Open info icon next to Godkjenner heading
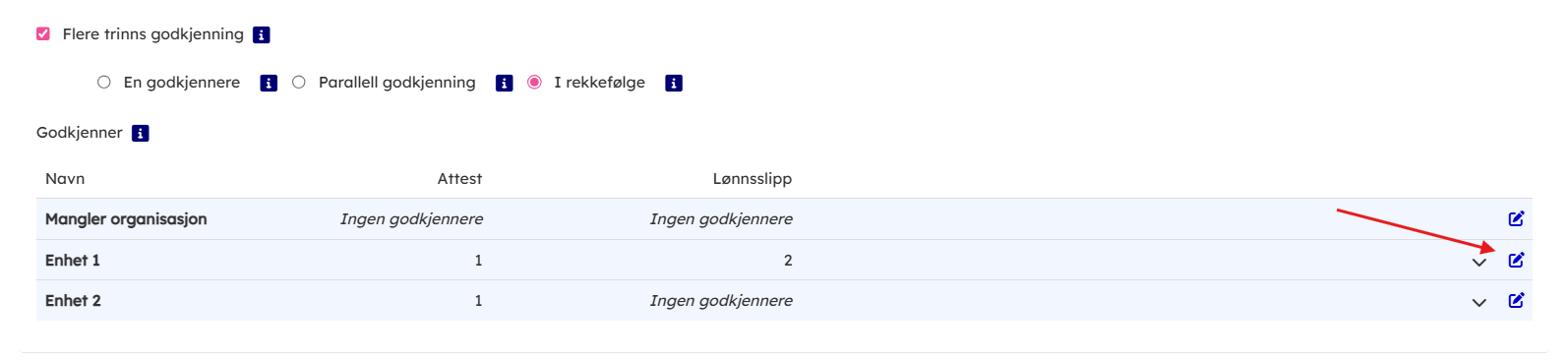Image resolution: width=1568 pixels, height=360 pixels. tap(141, 133)
